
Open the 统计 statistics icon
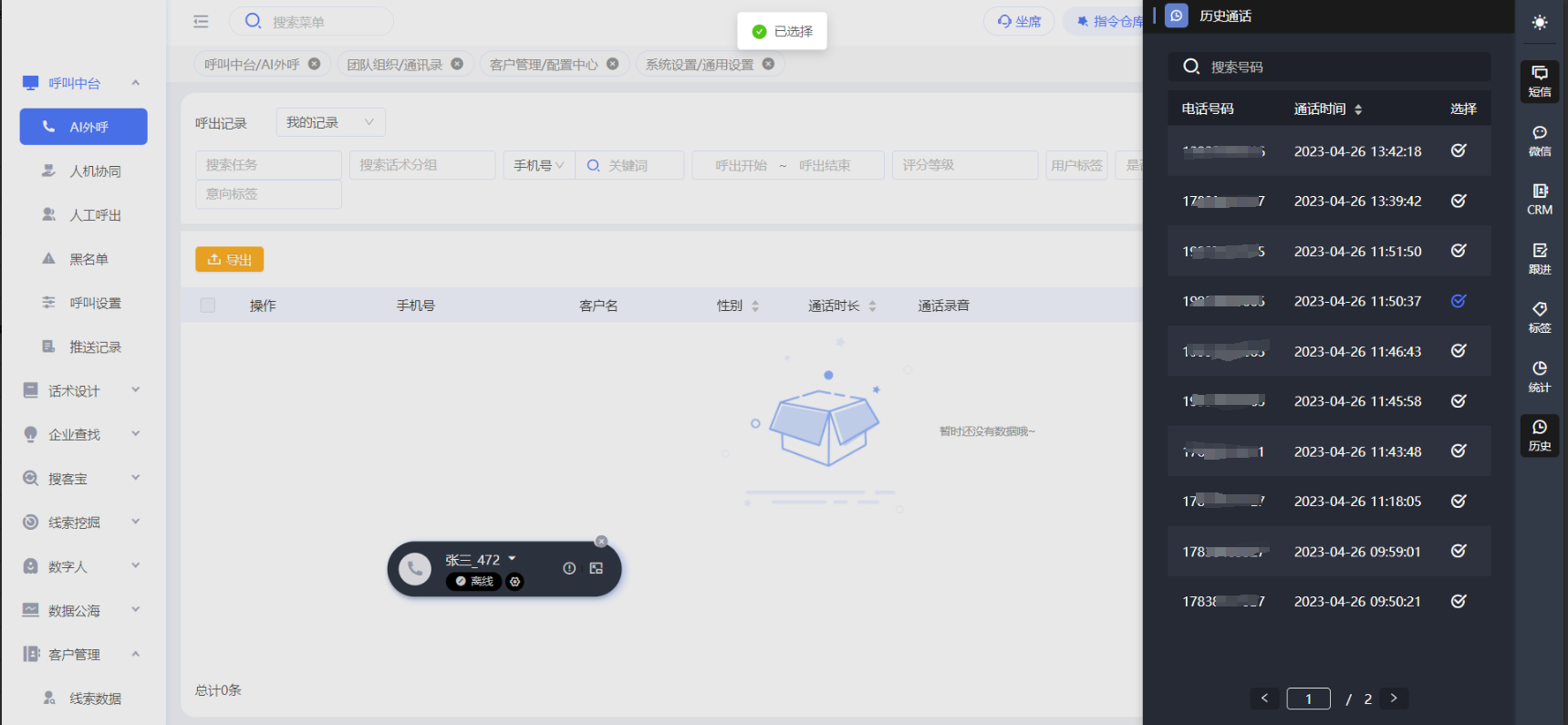pyautogui.click(x=1539, y=376)
